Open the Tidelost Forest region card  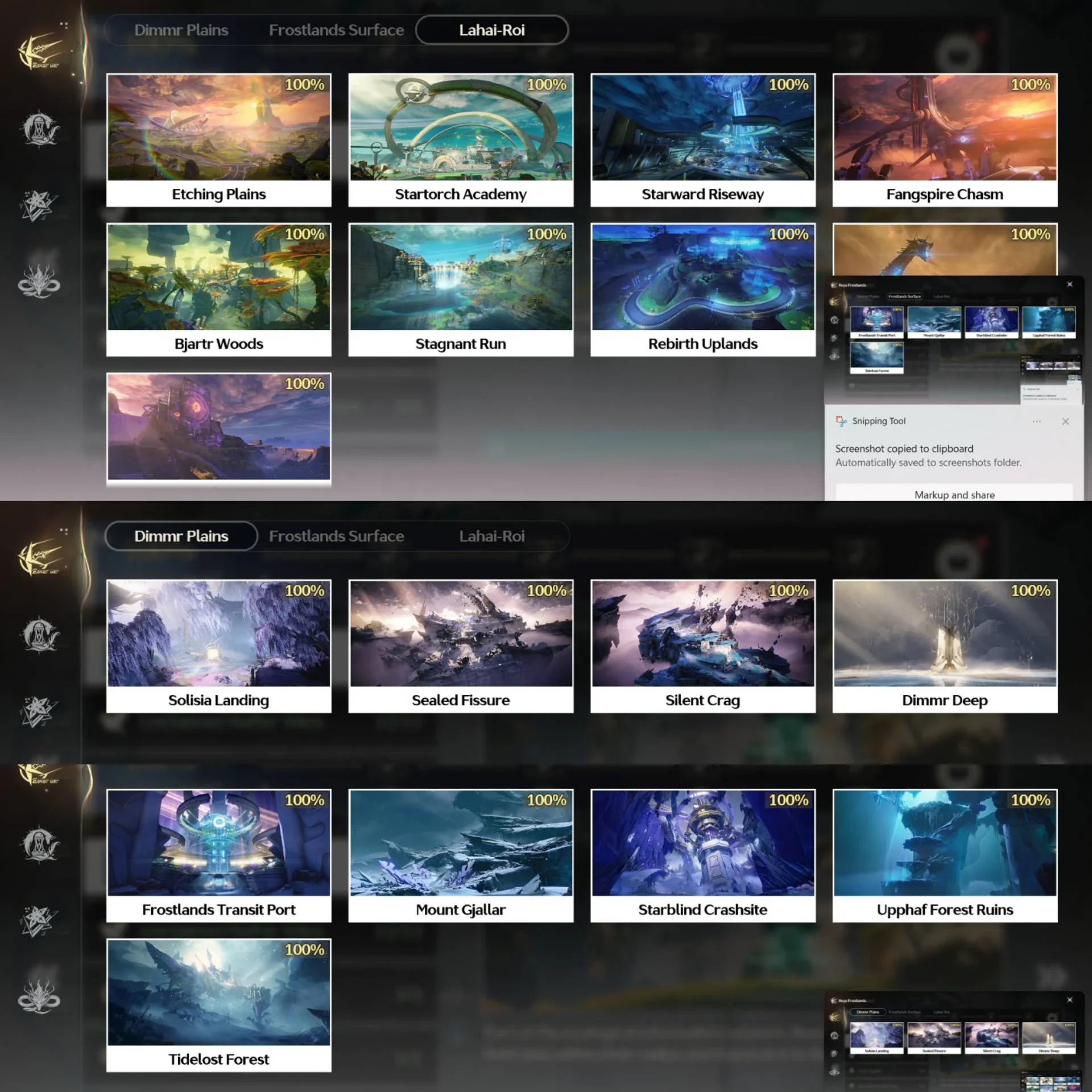click(x=219, y=1005)
